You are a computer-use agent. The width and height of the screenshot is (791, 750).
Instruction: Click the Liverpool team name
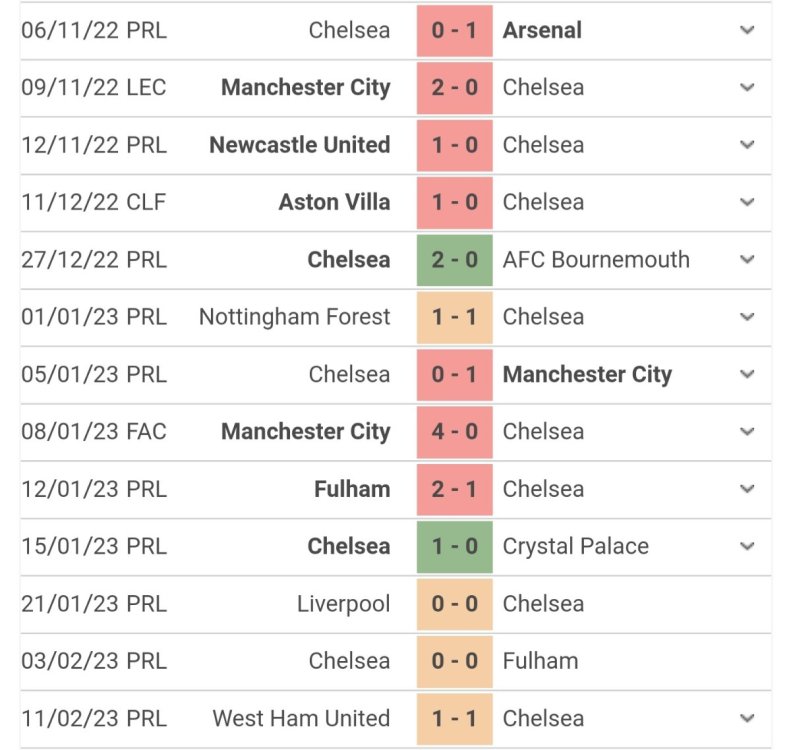point(343,604)
